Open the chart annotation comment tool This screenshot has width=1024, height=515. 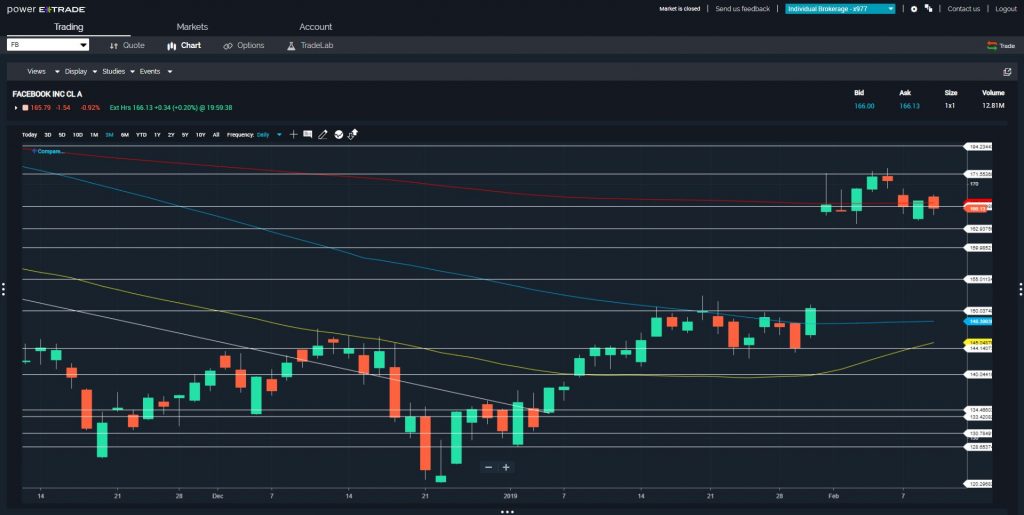(308, 134)
